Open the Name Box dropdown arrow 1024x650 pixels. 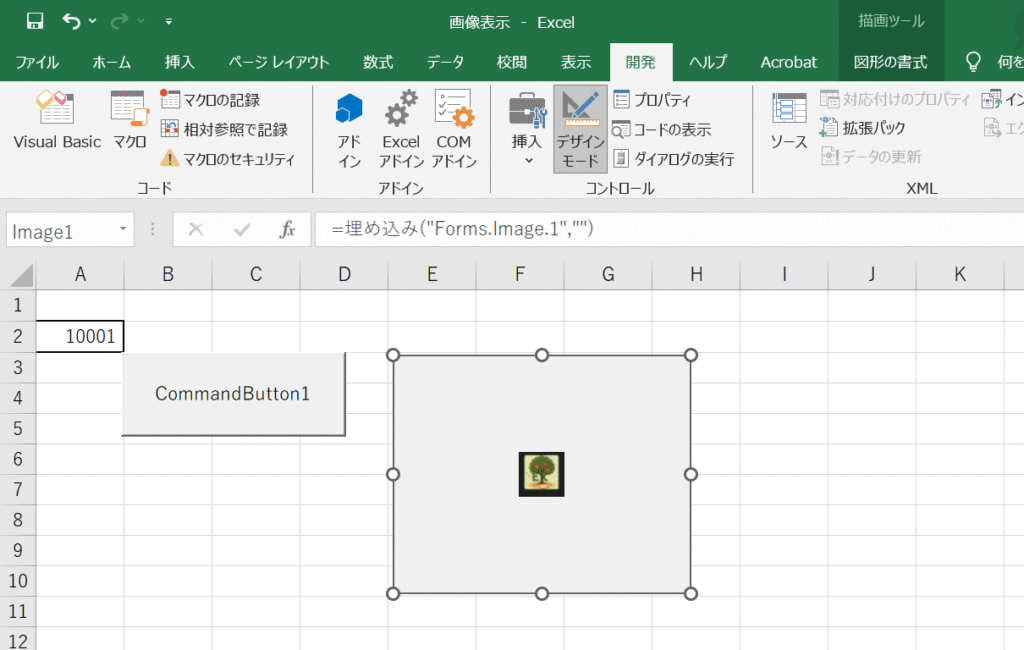click(x=123, y=230)
